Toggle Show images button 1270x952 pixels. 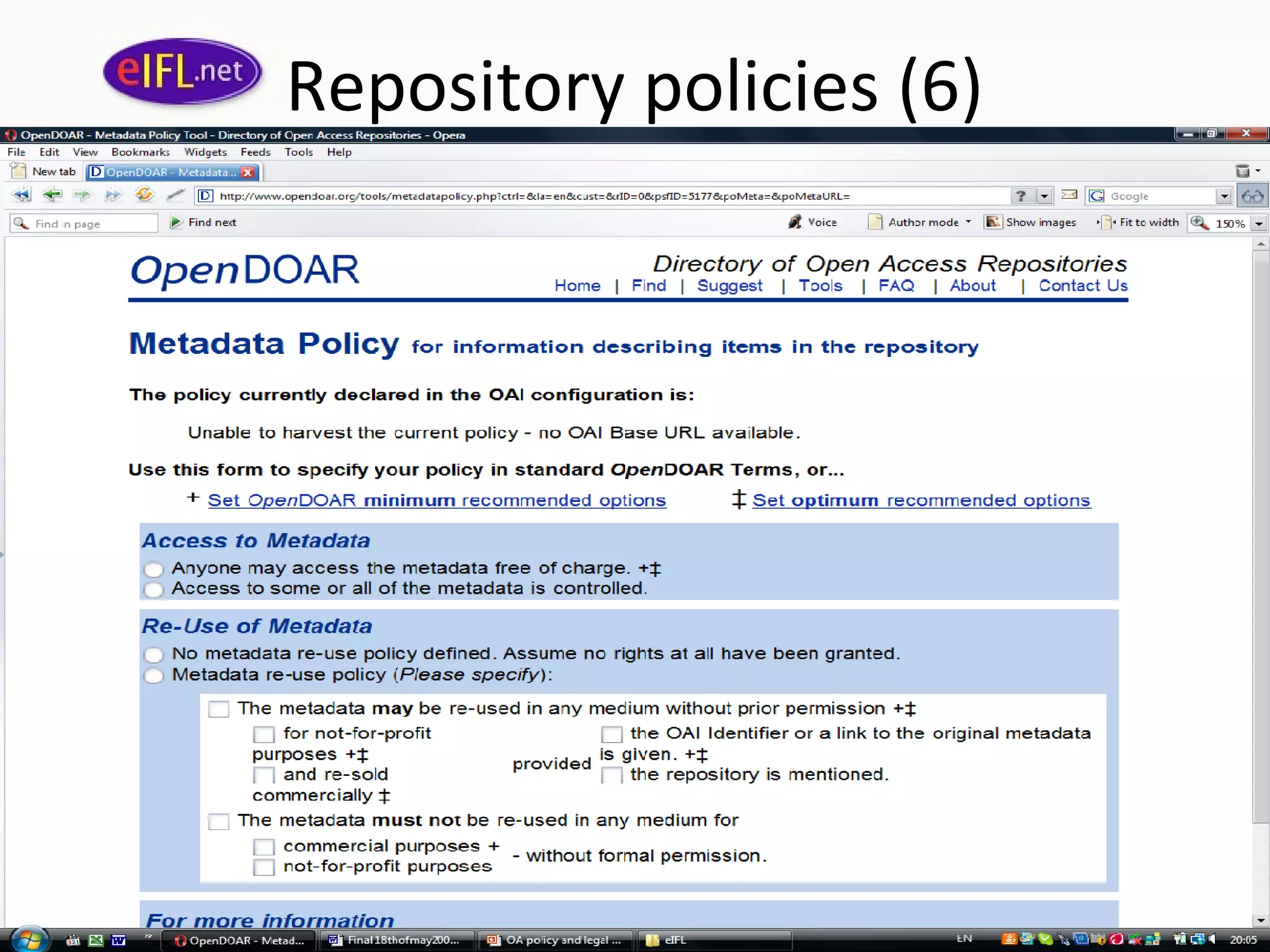[1031, 222]
